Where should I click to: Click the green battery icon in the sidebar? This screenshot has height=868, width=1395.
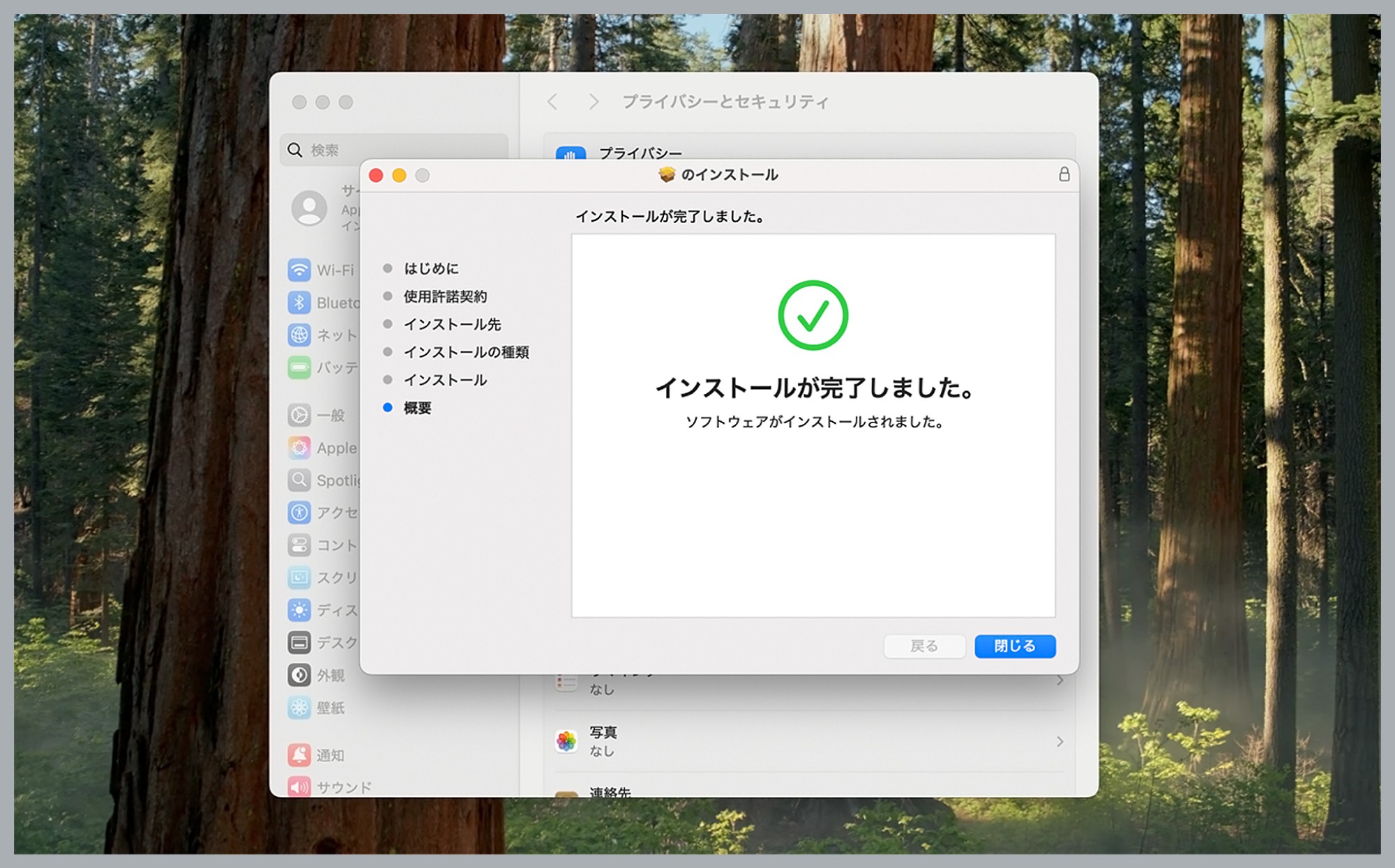click(299, 367)
